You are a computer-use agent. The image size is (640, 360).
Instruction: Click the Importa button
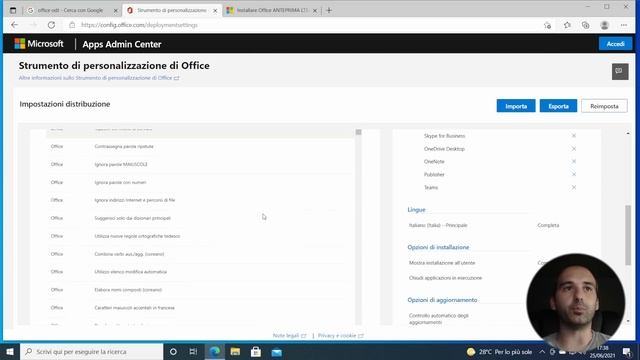tap(516, 106)
